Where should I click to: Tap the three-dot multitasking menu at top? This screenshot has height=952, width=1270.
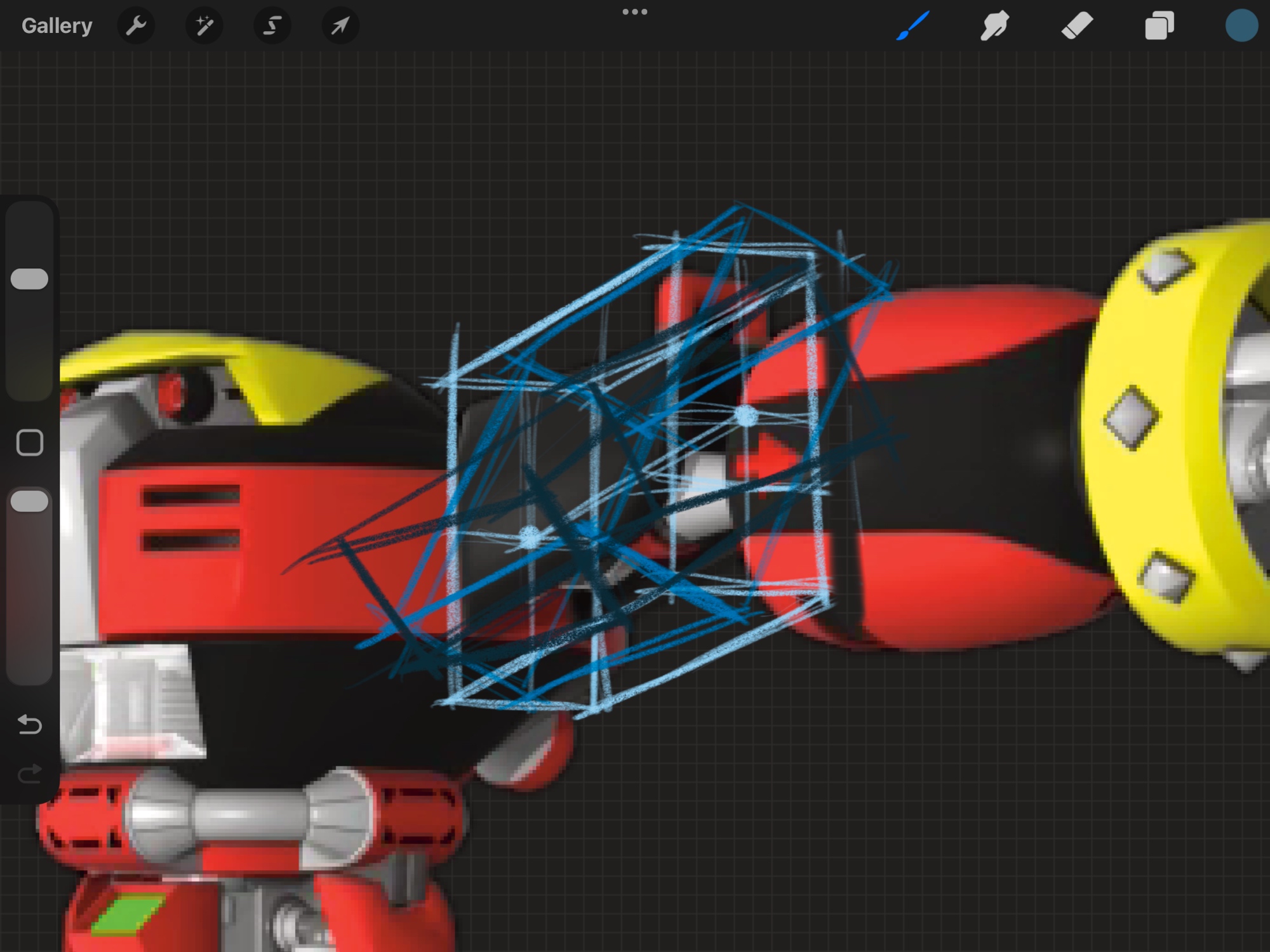(634, 12)
